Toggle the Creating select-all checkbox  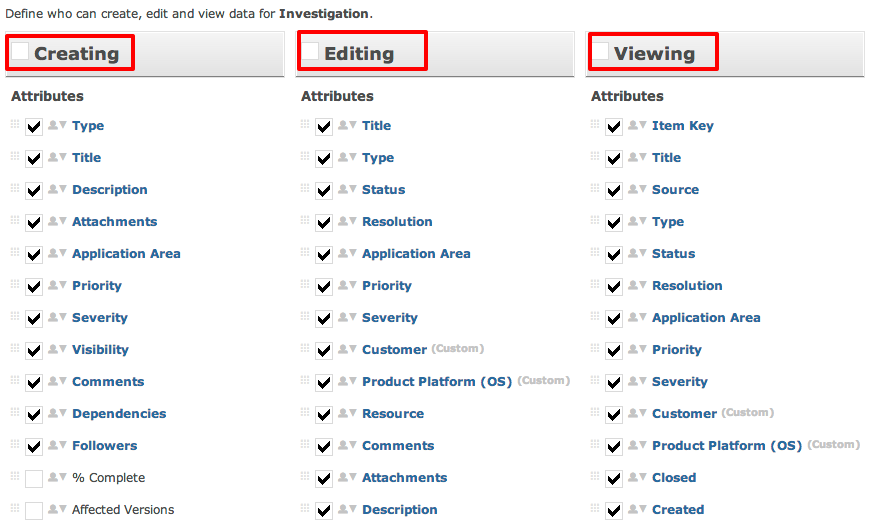click(20, 51)
